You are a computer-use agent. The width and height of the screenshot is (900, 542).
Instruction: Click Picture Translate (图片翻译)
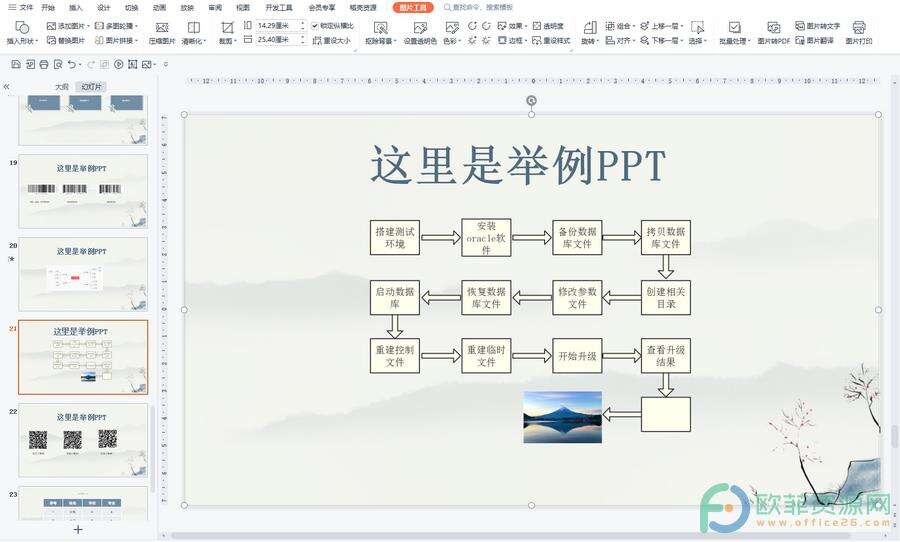814,41
